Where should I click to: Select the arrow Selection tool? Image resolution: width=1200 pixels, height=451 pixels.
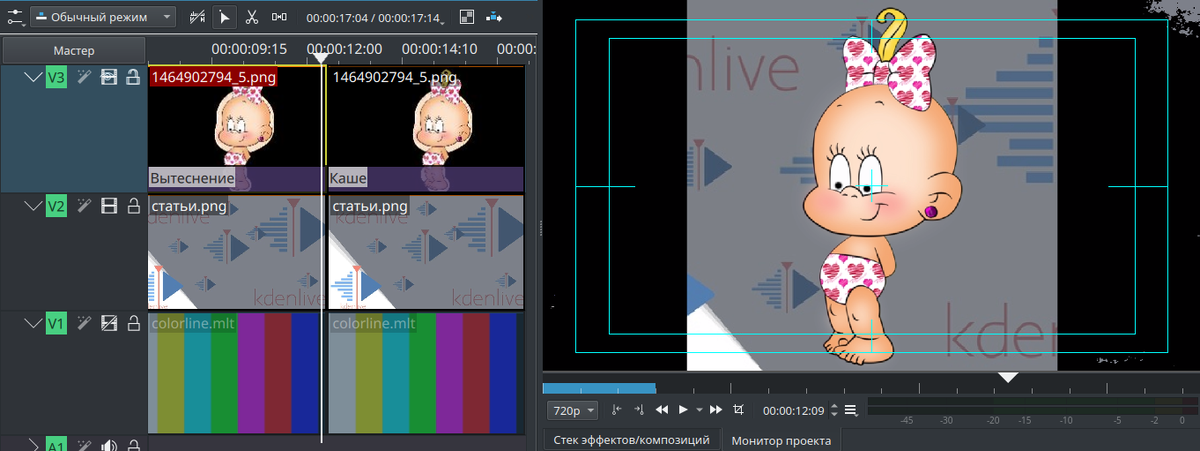224,17
